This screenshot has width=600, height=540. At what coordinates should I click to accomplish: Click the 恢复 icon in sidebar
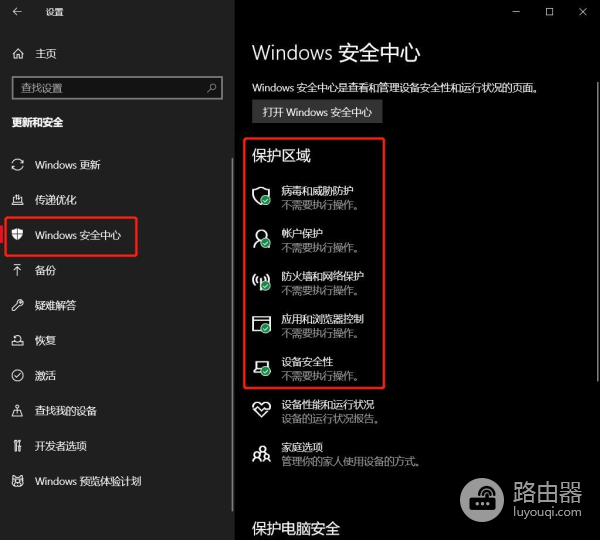coord(18,340)
